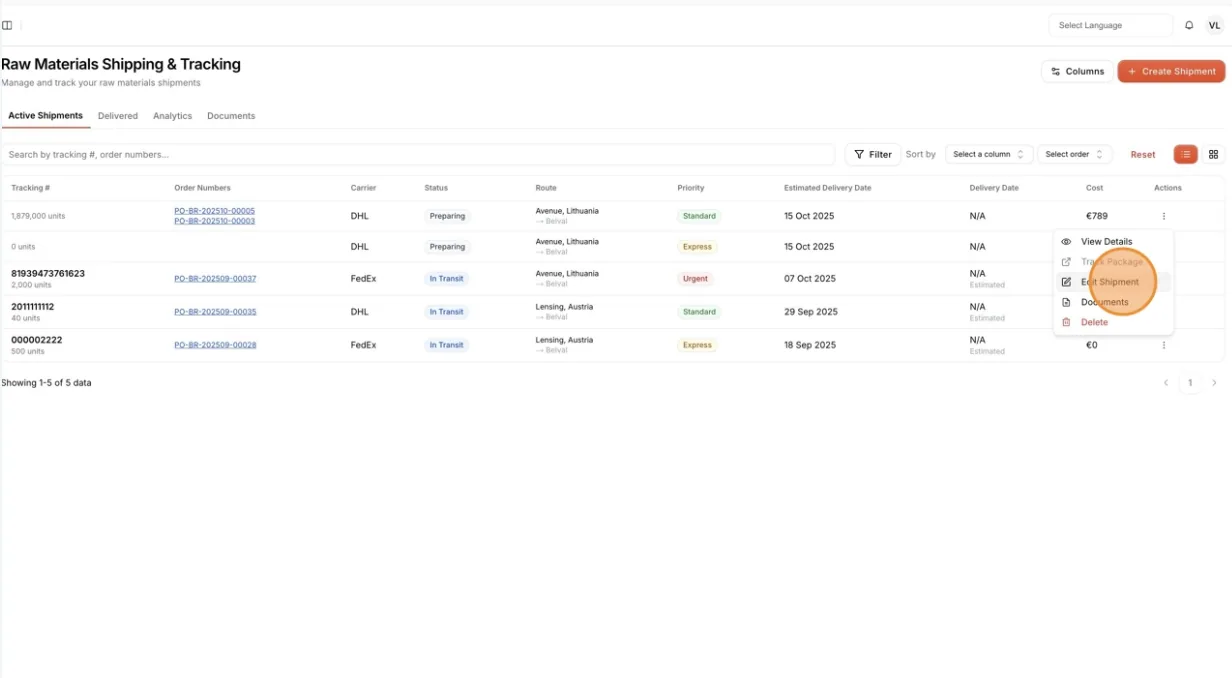Click the Create Shipment button
This screenshot has width=1232, height=678.
point(1171,71)
